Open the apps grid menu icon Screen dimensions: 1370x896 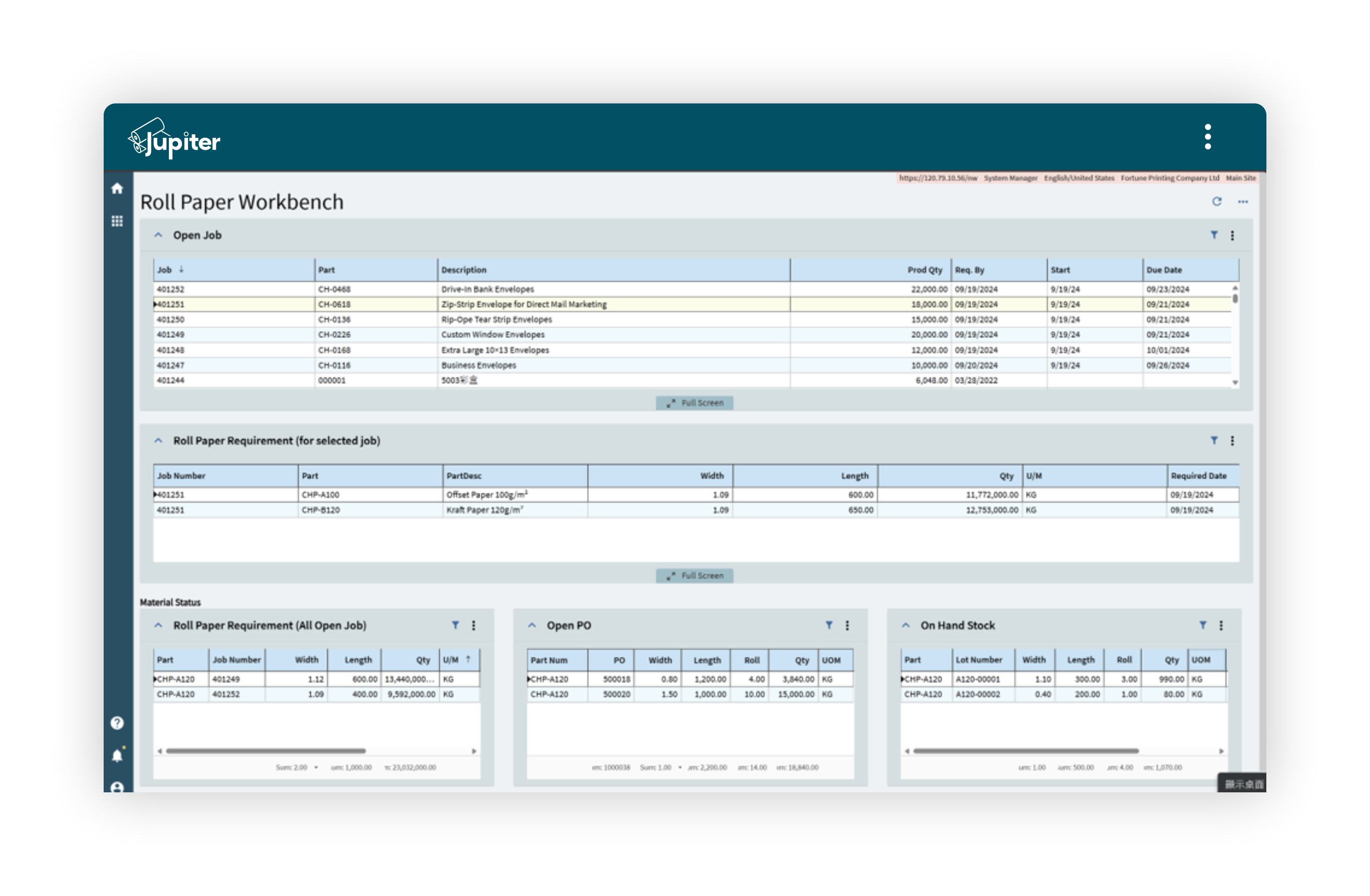point(117,221)
